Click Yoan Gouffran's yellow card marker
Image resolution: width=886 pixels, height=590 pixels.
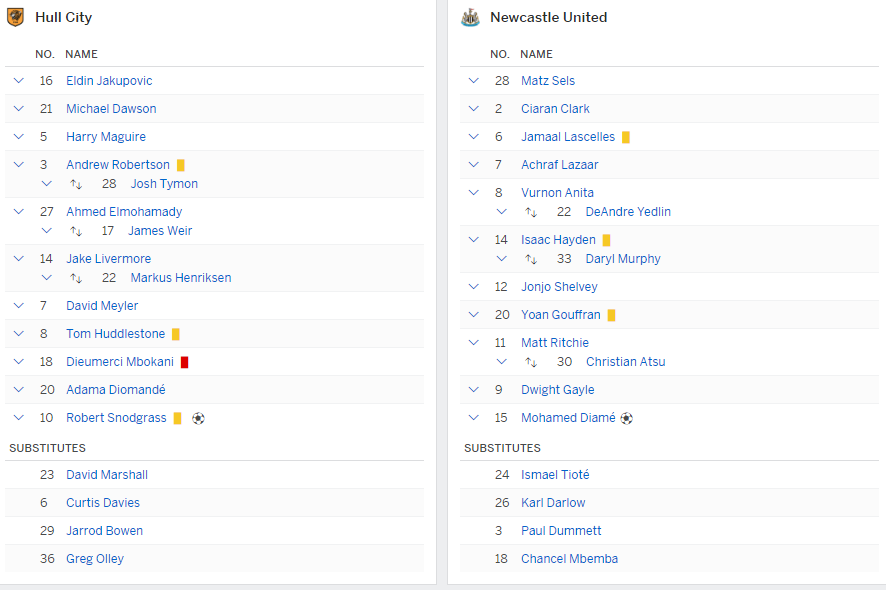(611, 315)
